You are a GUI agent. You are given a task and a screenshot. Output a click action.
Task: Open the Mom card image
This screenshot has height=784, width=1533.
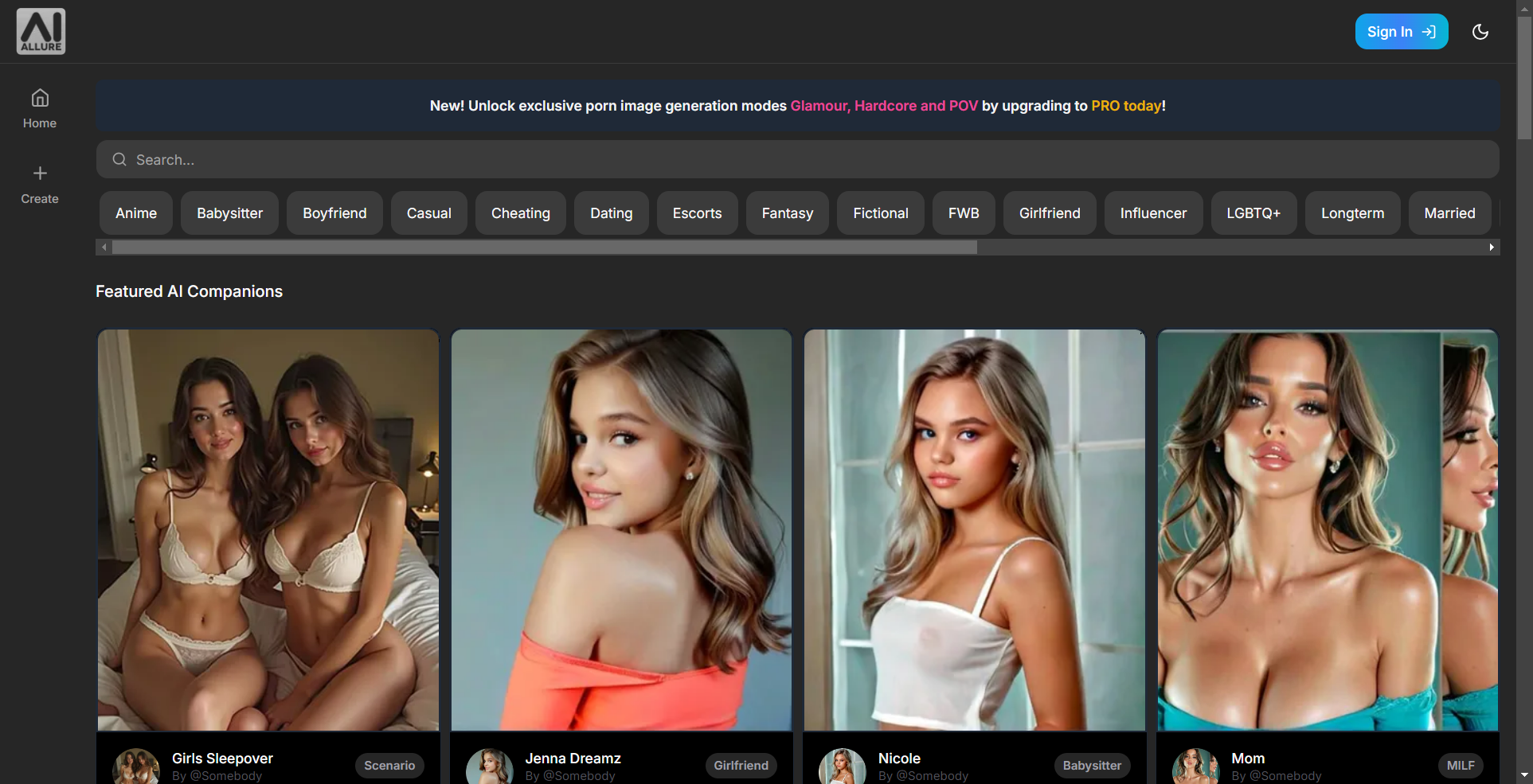[x=1328, y=530]
